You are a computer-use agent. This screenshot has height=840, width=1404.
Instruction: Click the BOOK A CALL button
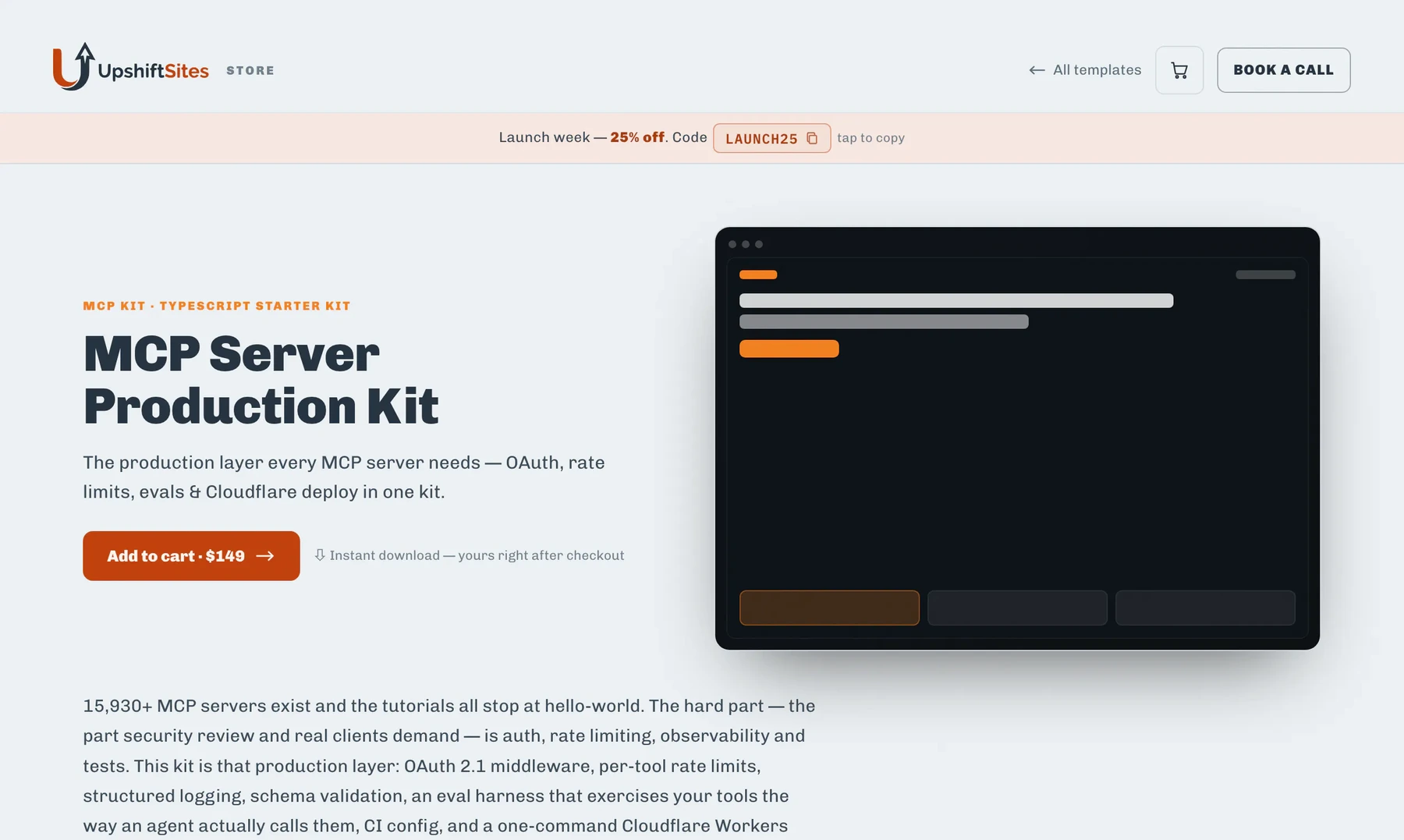pyautogui.click(x=1283, y=70)
